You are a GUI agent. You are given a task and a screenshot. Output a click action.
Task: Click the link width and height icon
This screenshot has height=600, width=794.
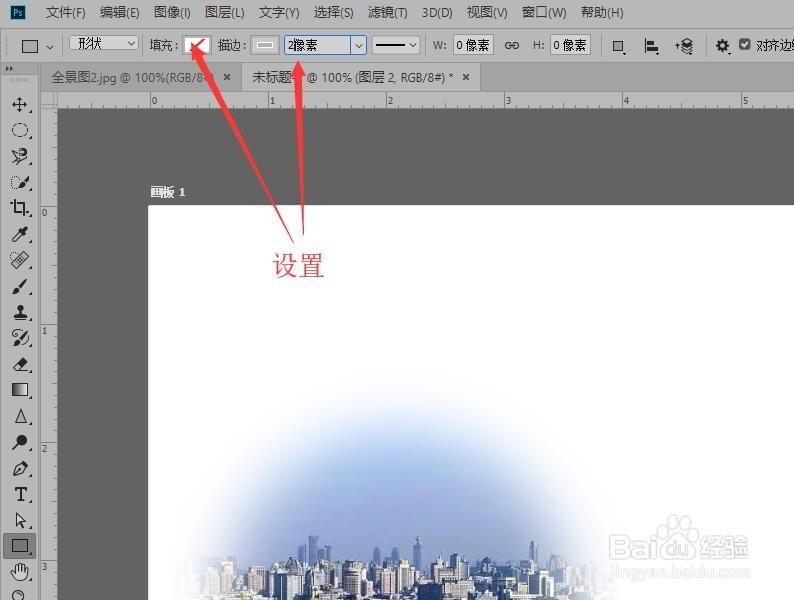512,46
